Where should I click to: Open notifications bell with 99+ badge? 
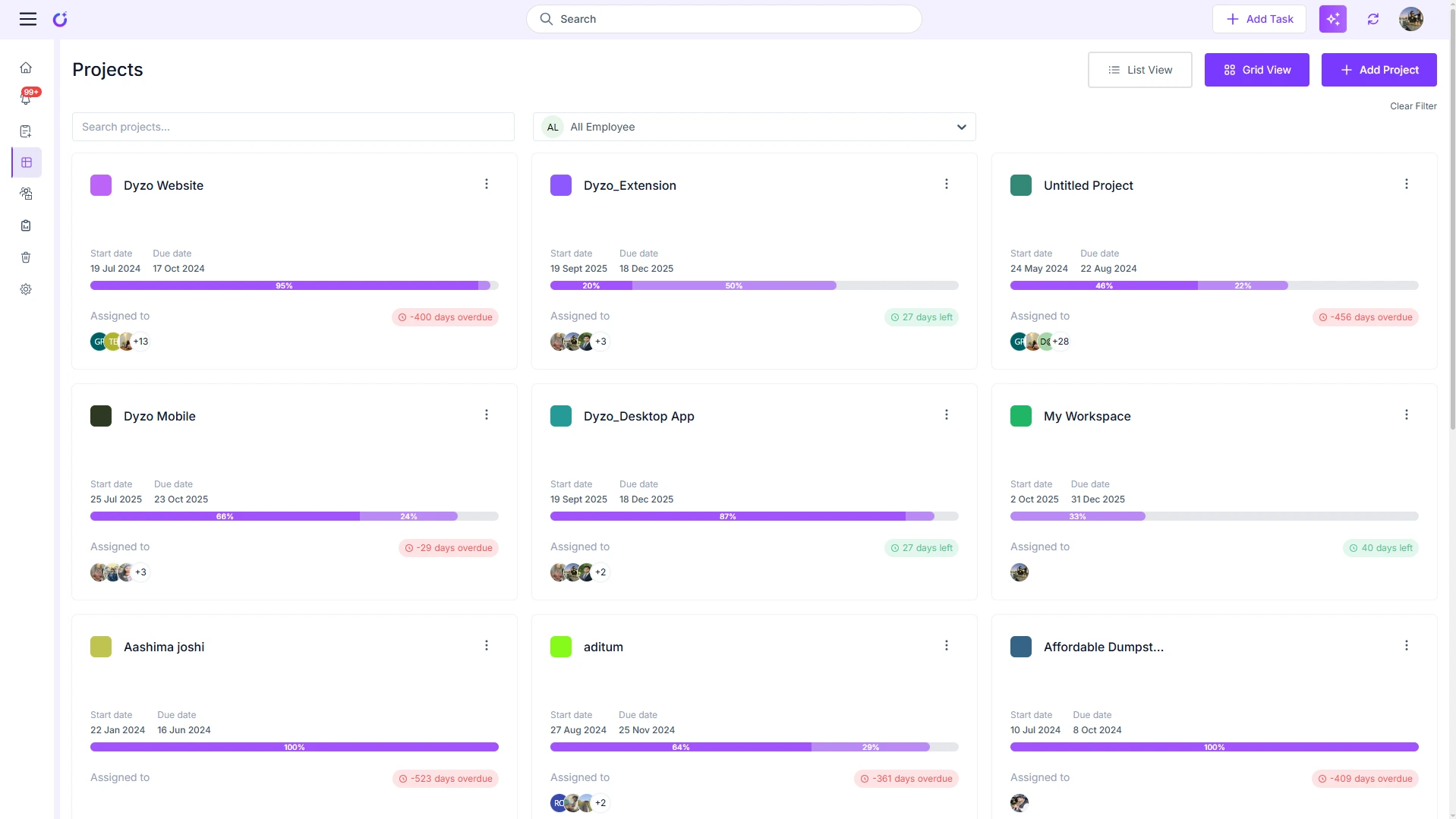(26, 99)
